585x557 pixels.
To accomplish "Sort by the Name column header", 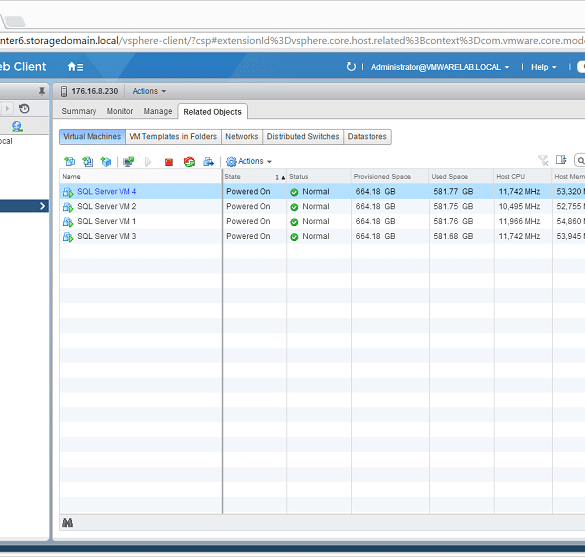I will pos(140,176).
